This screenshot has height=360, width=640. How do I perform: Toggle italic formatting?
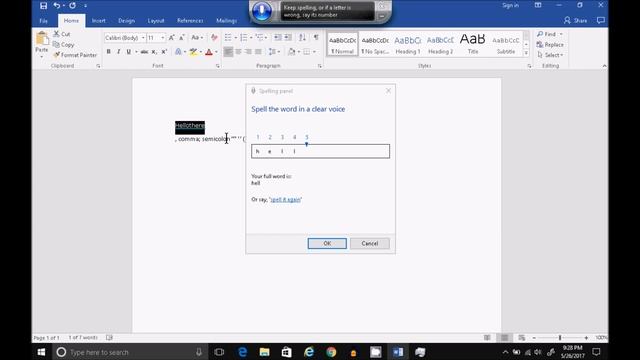(x=119, y=52)
